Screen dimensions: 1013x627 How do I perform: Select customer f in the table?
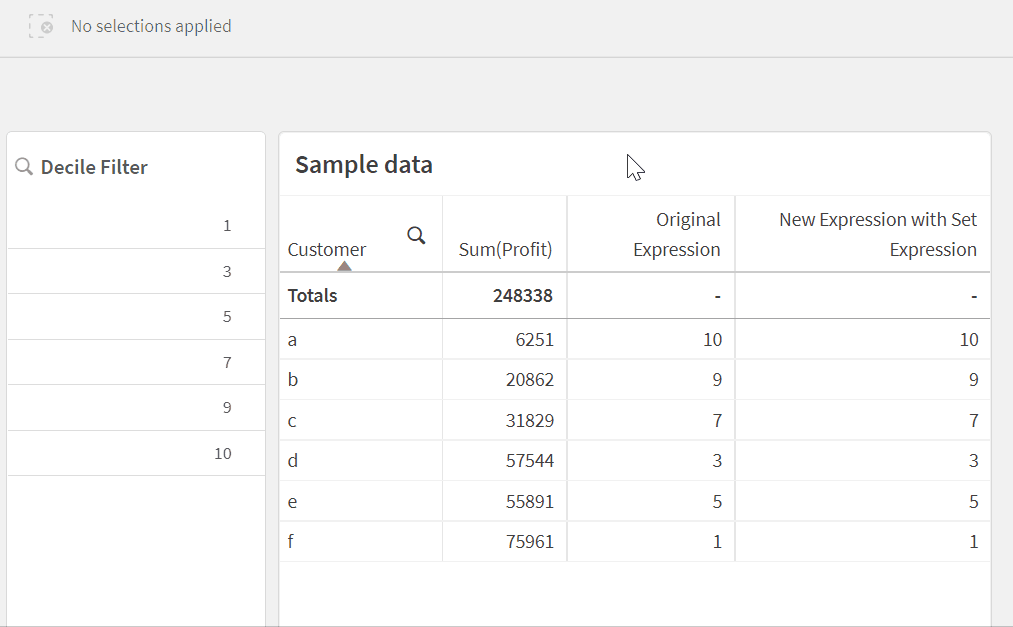[x=291, y=541]
